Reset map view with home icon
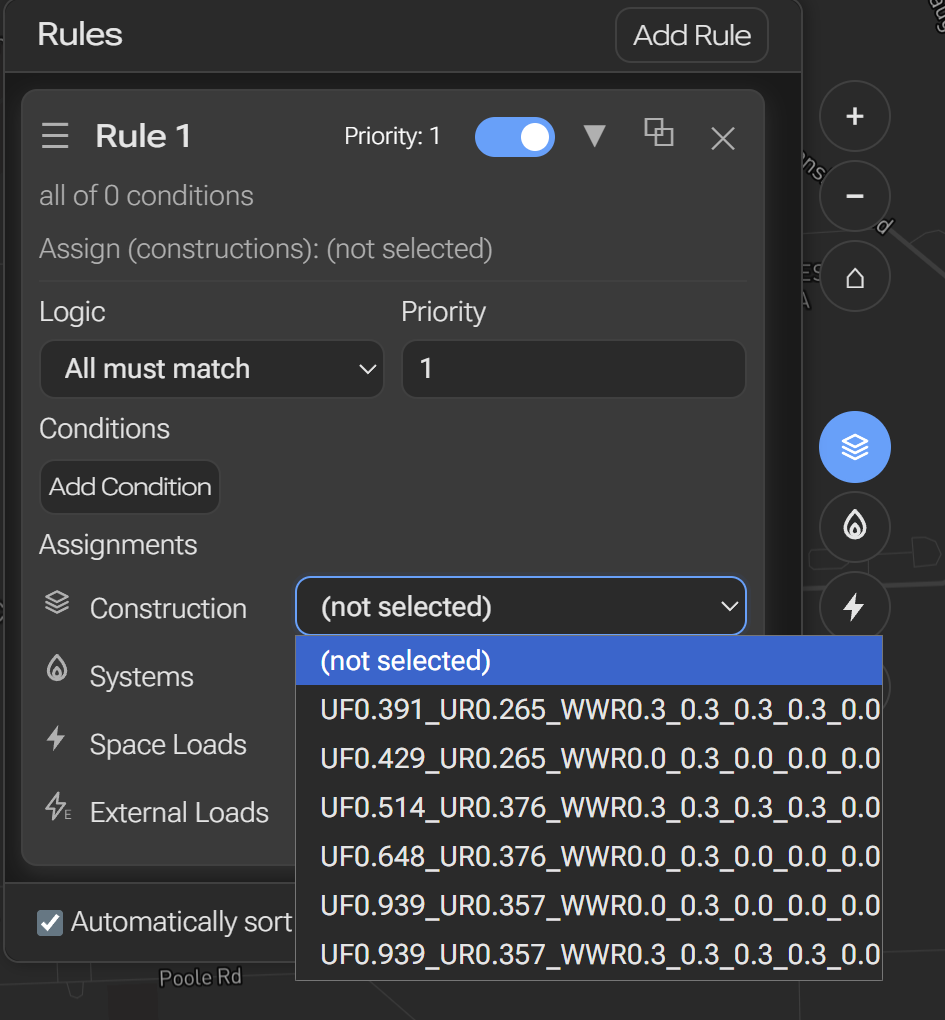945x1020 pixels. [854, 277]
